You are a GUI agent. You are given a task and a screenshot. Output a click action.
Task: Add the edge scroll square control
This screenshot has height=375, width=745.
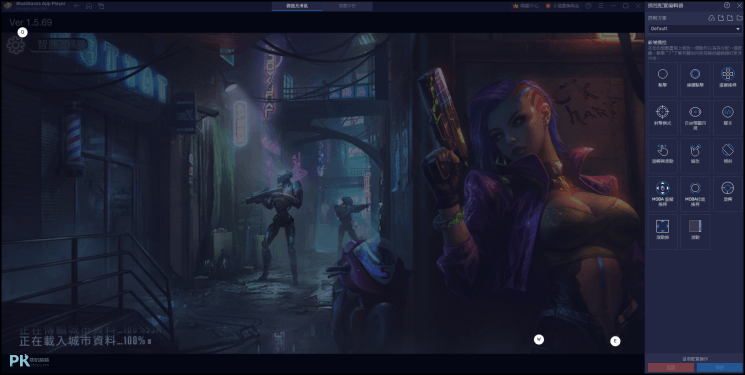[662, 231]
